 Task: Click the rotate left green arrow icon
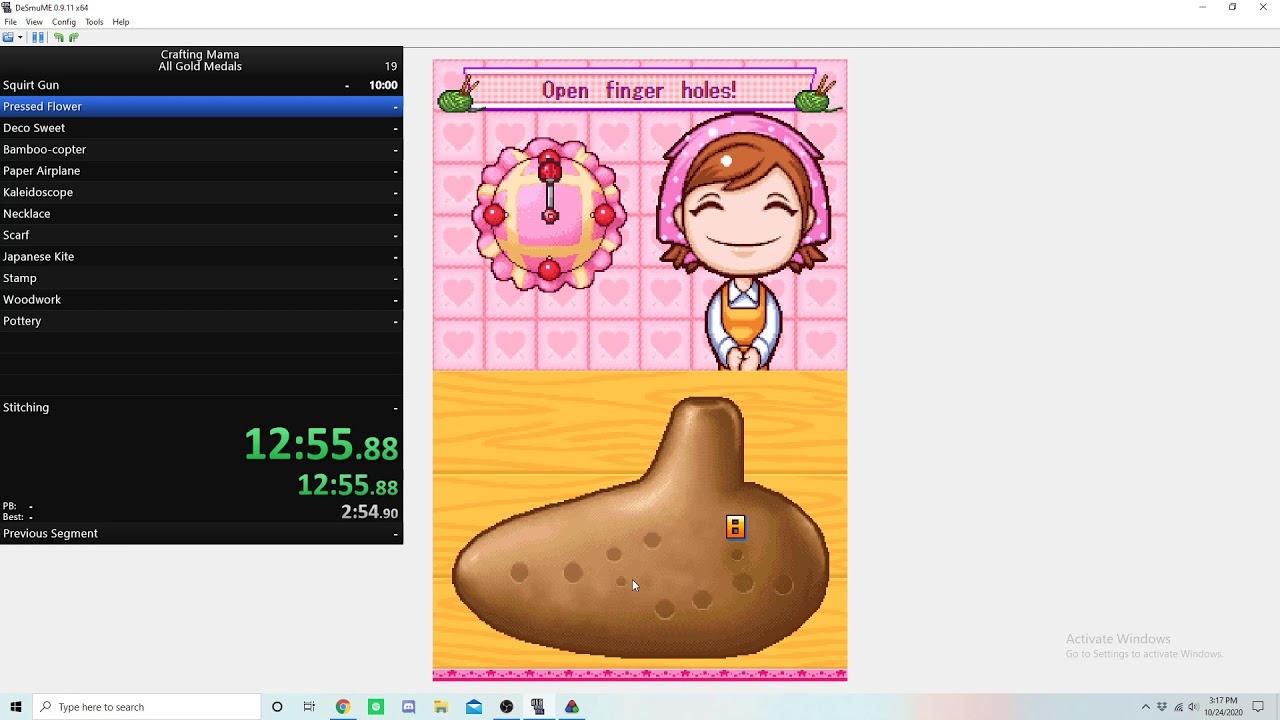click(59, 37)
